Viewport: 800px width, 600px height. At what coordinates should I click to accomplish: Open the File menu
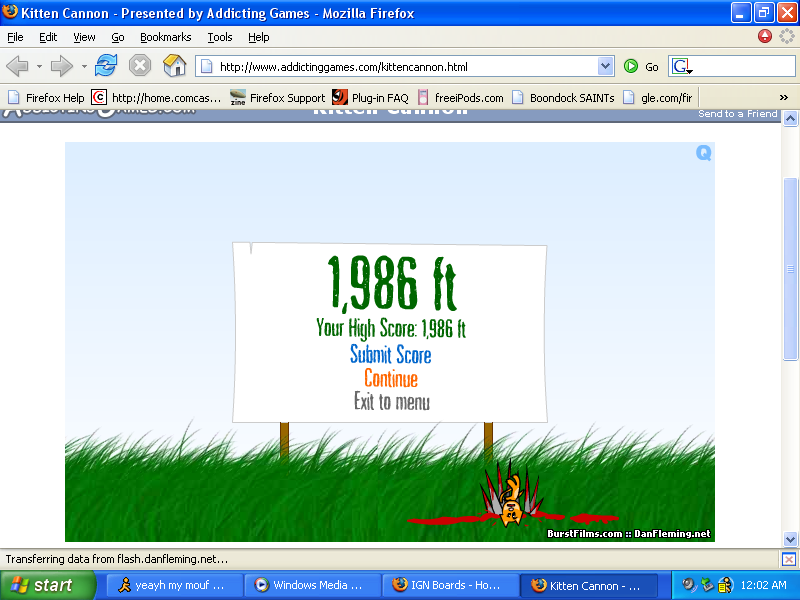[15, 37]
